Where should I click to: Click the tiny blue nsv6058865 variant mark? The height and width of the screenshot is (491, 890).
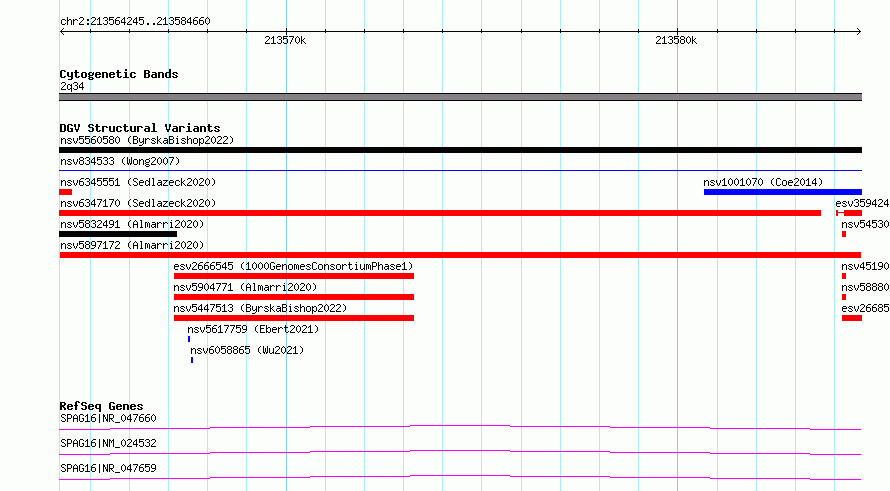coord(192,360)
